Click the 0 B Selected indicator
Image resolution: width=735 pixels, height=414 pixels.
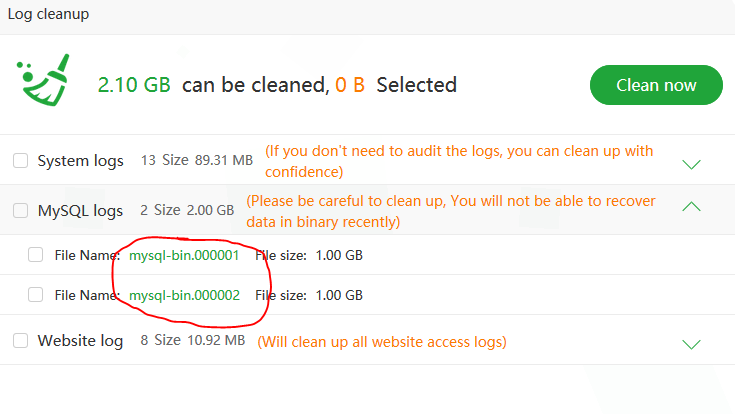[395, 85]
